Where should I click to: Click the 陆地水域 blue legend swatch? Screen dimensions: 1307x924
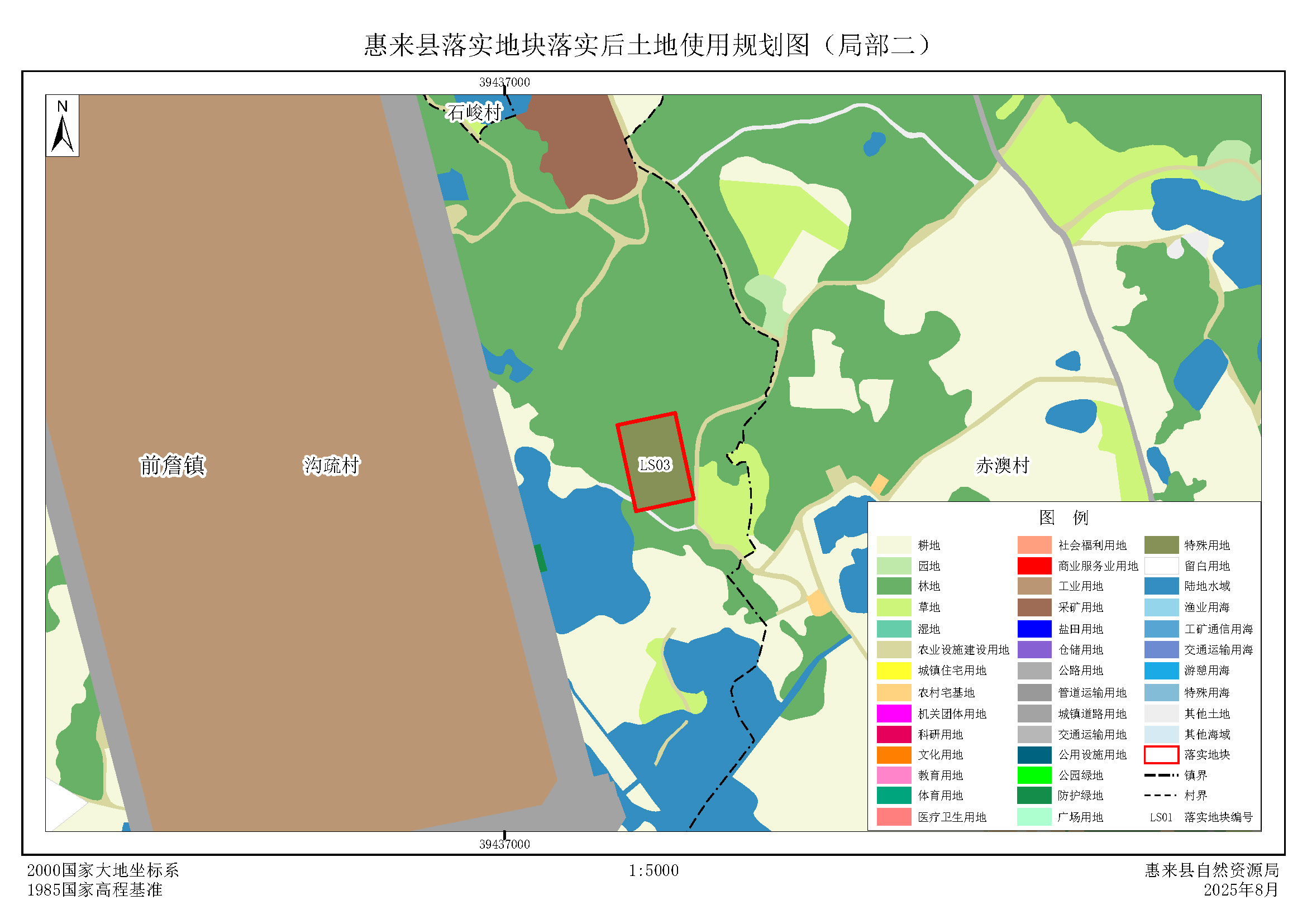pyautogui.click(x=1161, y=586)
